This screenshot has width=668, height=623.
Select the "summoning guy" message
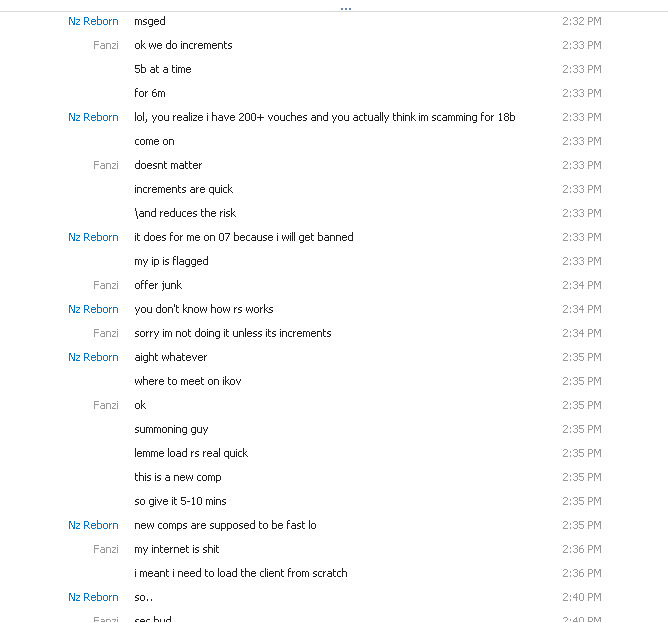coord(171,429)
